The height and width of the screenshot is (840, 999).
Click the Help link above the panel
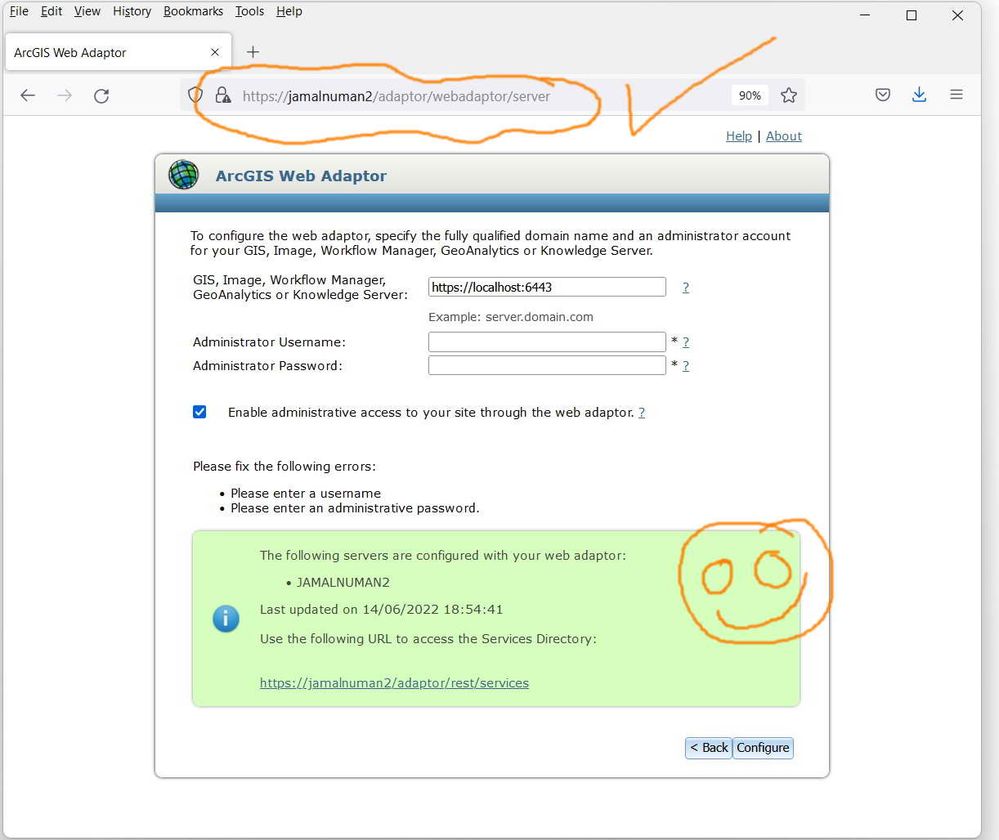click(738, 136)
